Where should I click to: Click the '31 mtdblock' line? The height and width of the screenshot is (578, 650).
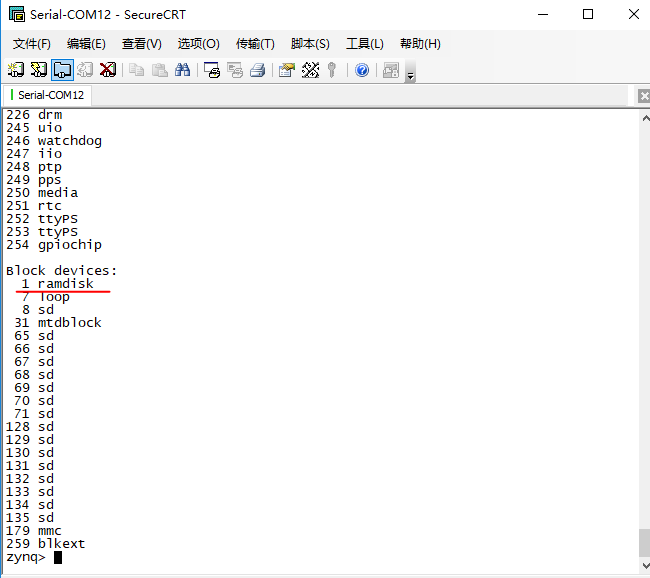click(x=58, y=323)
